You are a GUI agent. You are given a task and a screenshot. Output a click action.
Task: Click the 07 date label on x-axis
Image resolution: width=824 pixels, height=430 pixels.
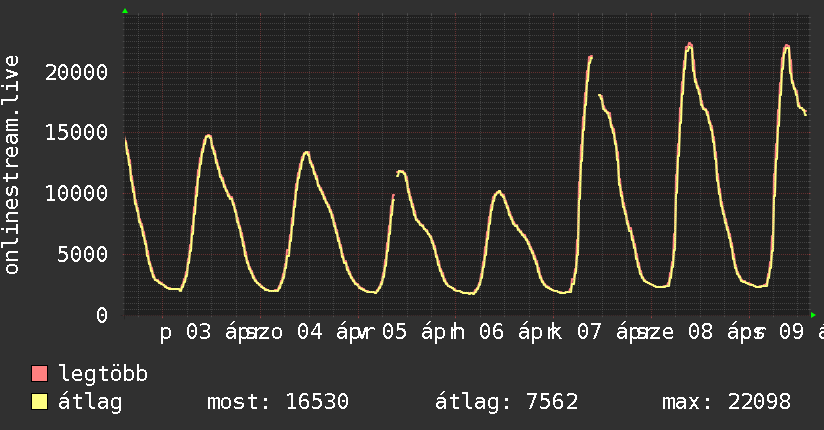pyautogui.click(x=589, y=332)
